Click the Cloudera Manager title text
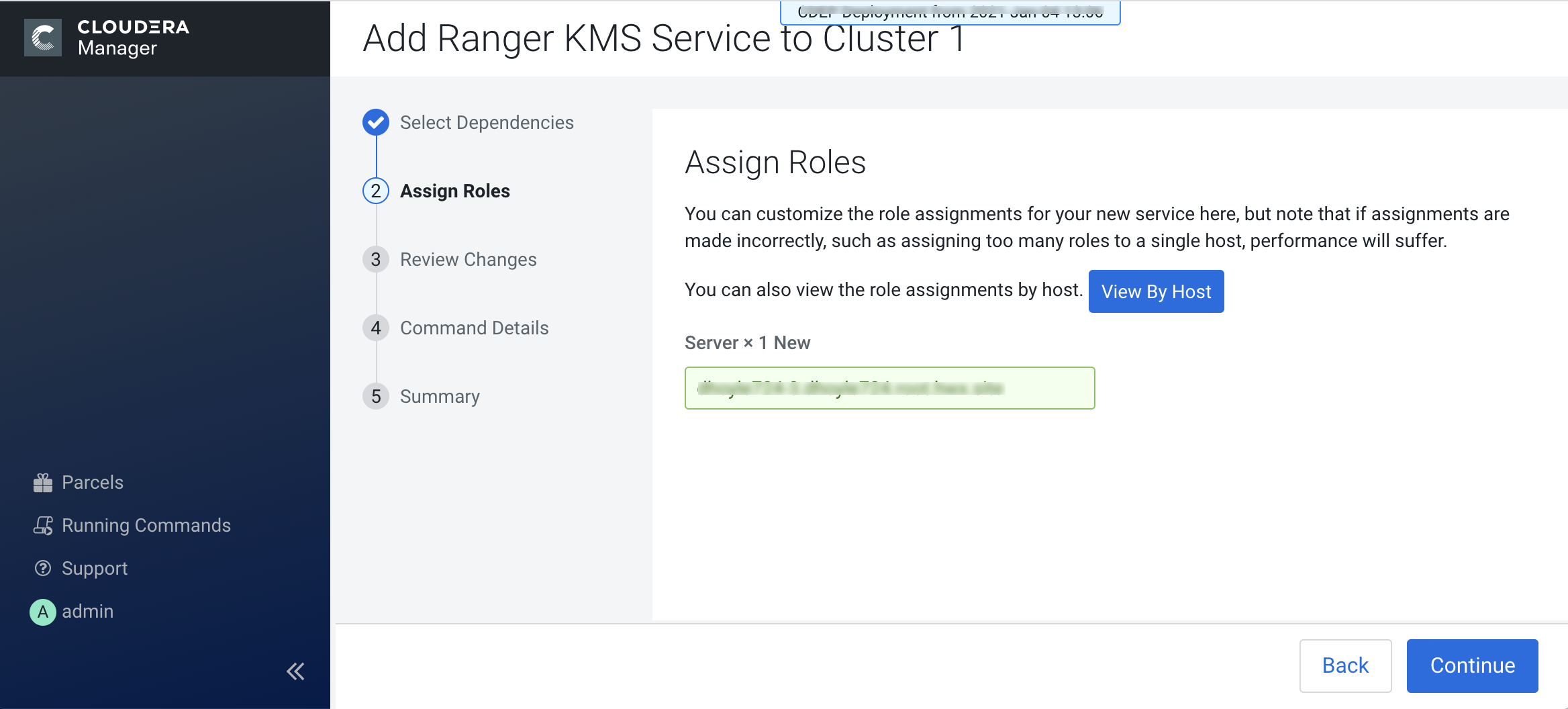The height and width of the screenshot is (709, 1568). (x=133, y=38)
